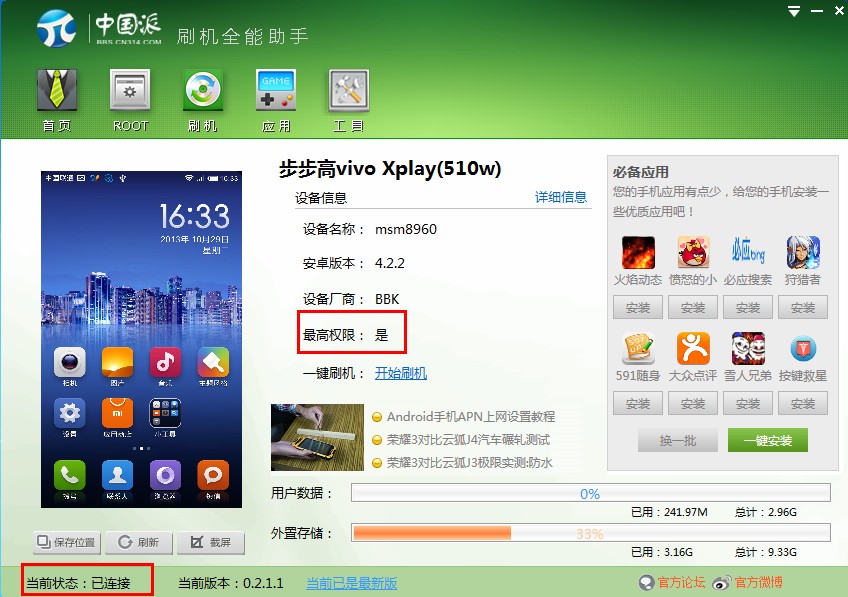848x597 pixels.
Task: Install 雪人兄弟 with its 安装 button
Action: click(x=748, y=403)
